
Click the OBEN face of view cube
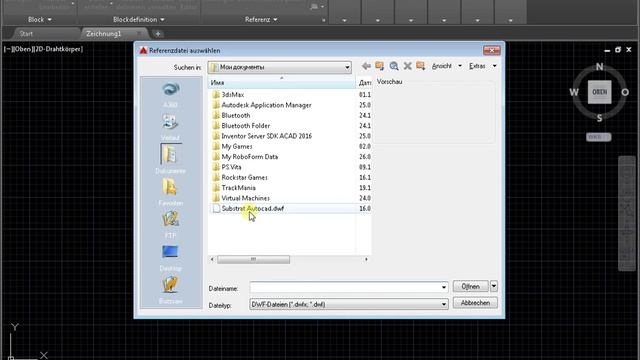599,92
